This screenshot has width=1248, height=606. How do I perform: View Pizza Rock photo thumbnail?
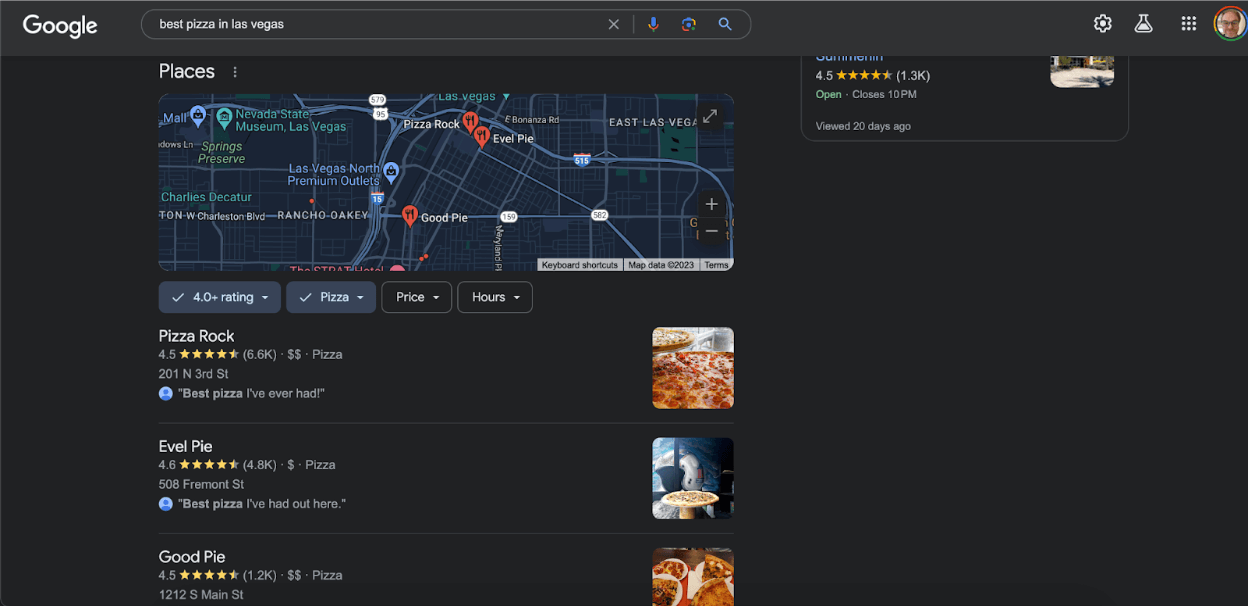(x=693, y=368)
